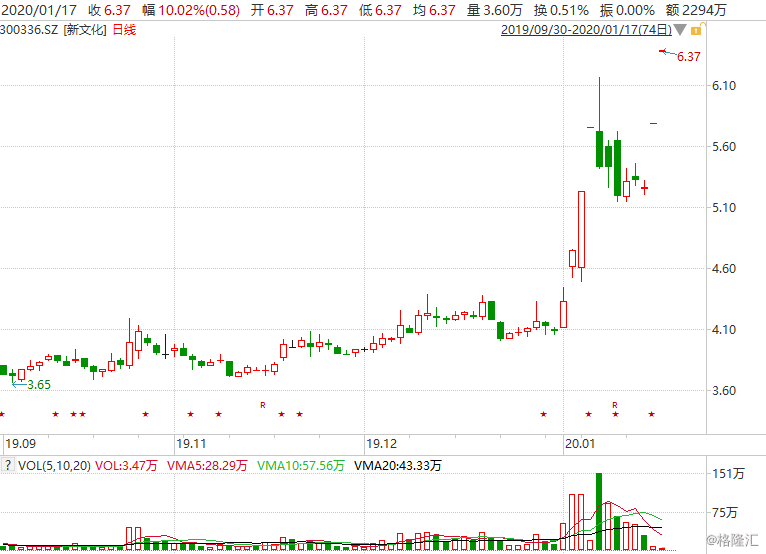Click the 4.60 price axis label

(x=723, y=269)
